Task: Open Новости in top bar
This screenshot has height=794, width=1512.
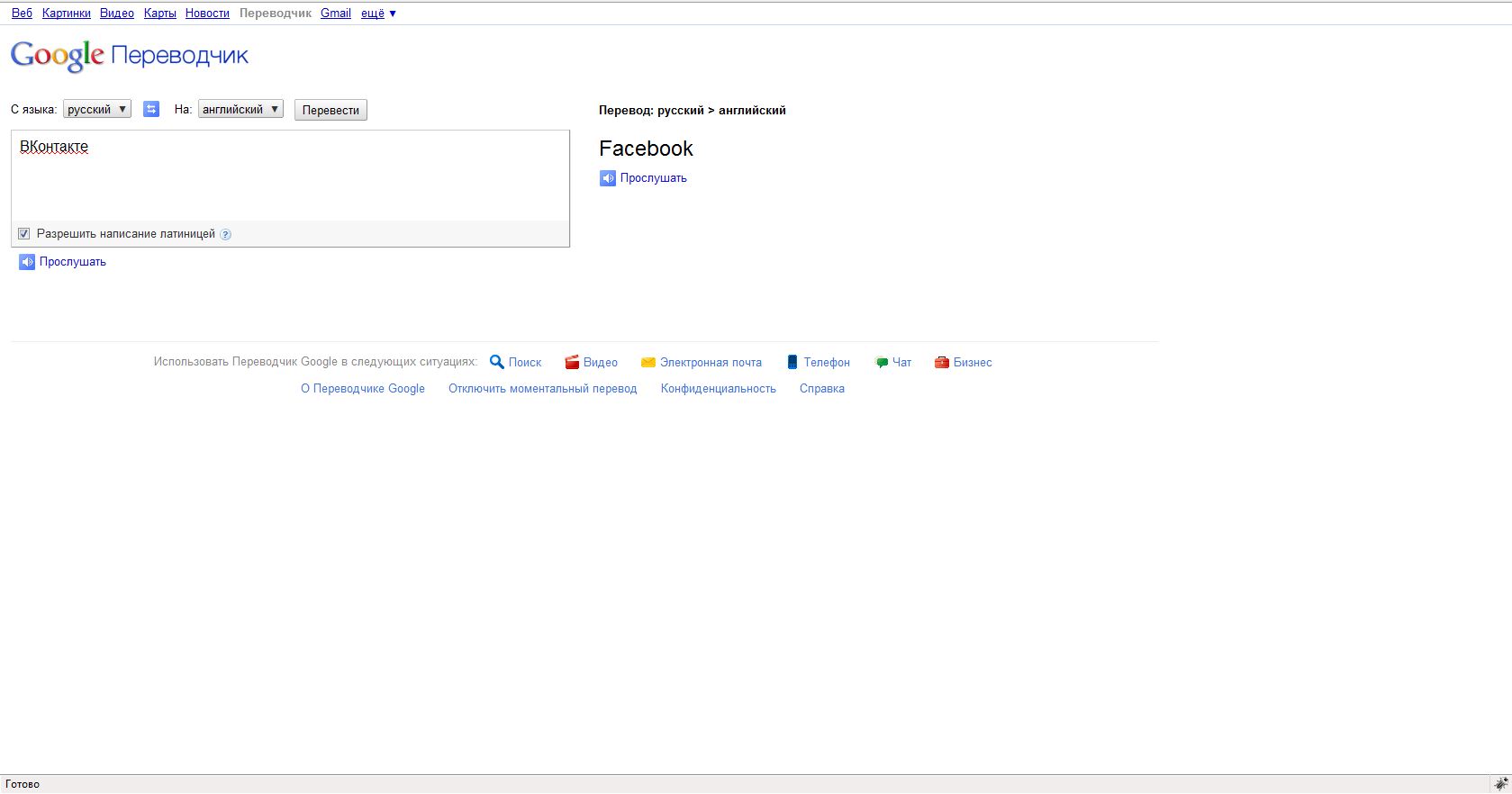Action: point(207,14)
